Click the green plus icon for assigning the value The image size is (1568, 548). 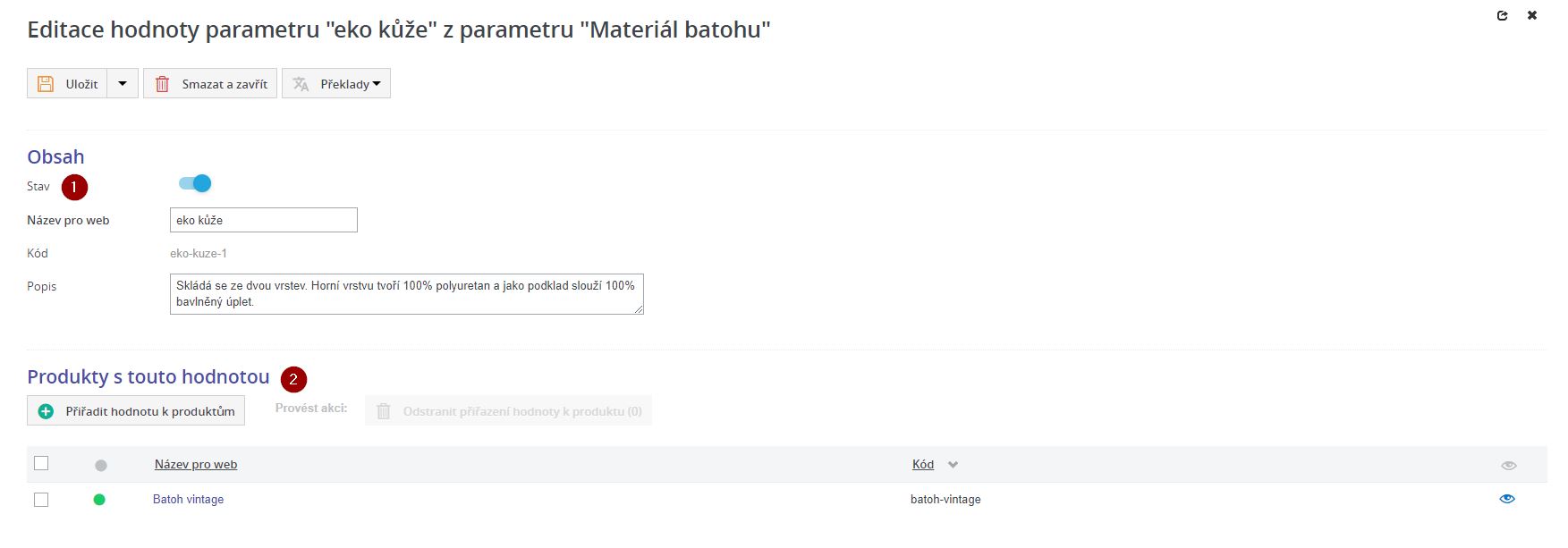[x=46, y=411]
